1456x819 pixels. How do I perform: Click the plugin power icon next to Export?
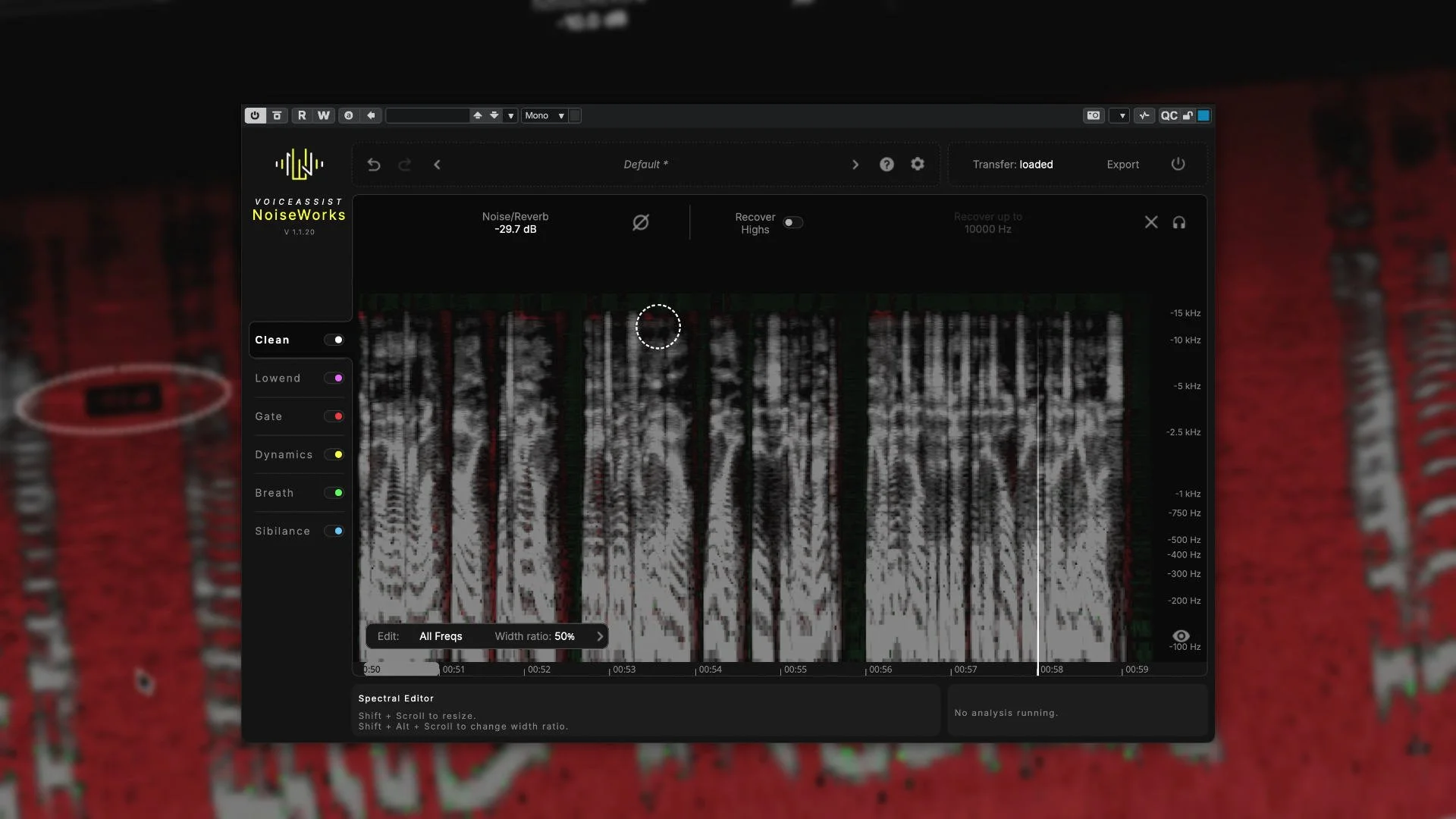pos(1178,164)
